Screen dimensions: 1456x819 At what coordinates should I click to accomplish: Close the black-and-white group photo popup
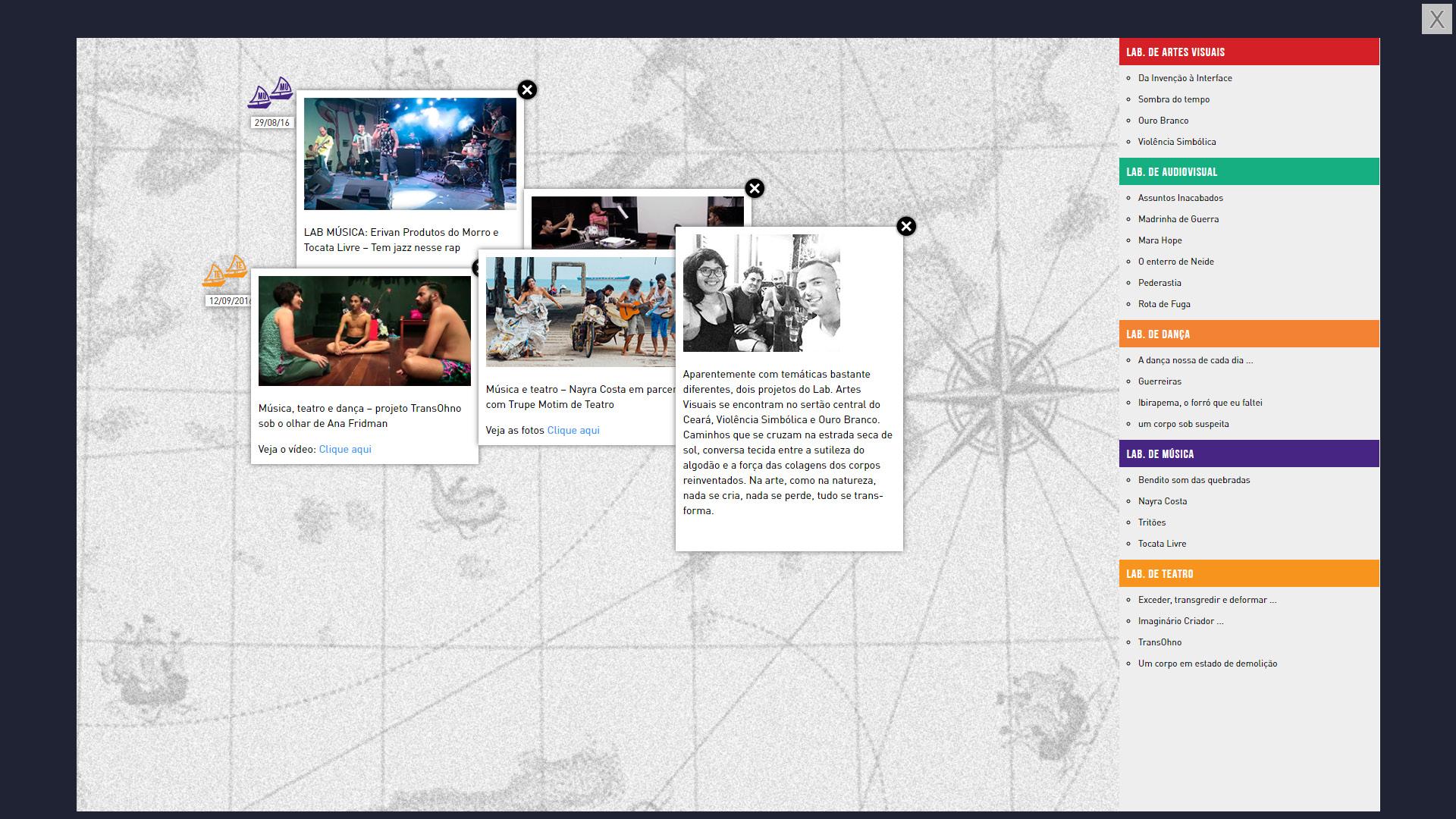pos(906,227)
